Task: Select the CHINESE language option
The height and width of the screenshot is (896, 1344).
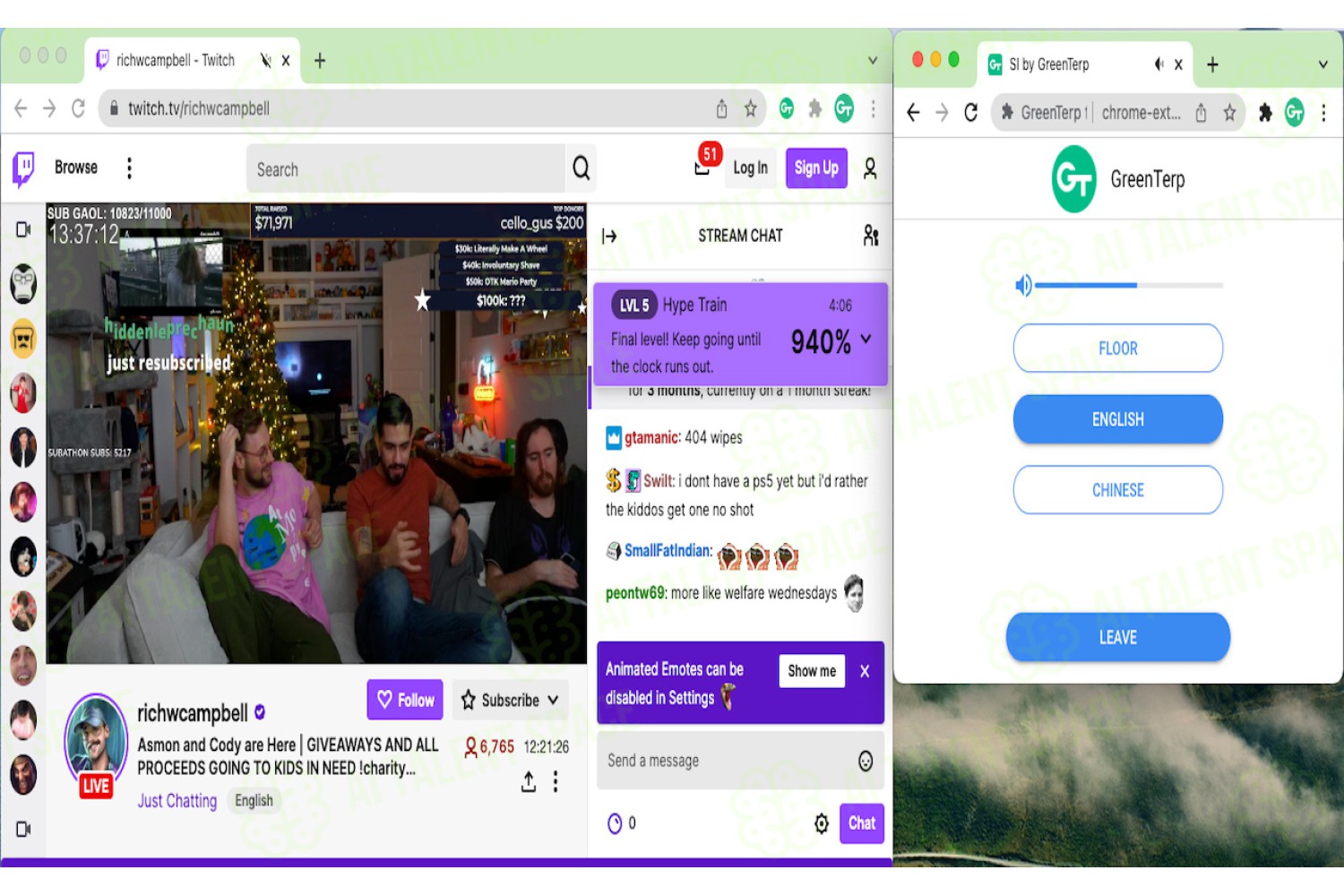Action: pyautogui.click(x=1118, y=490)
